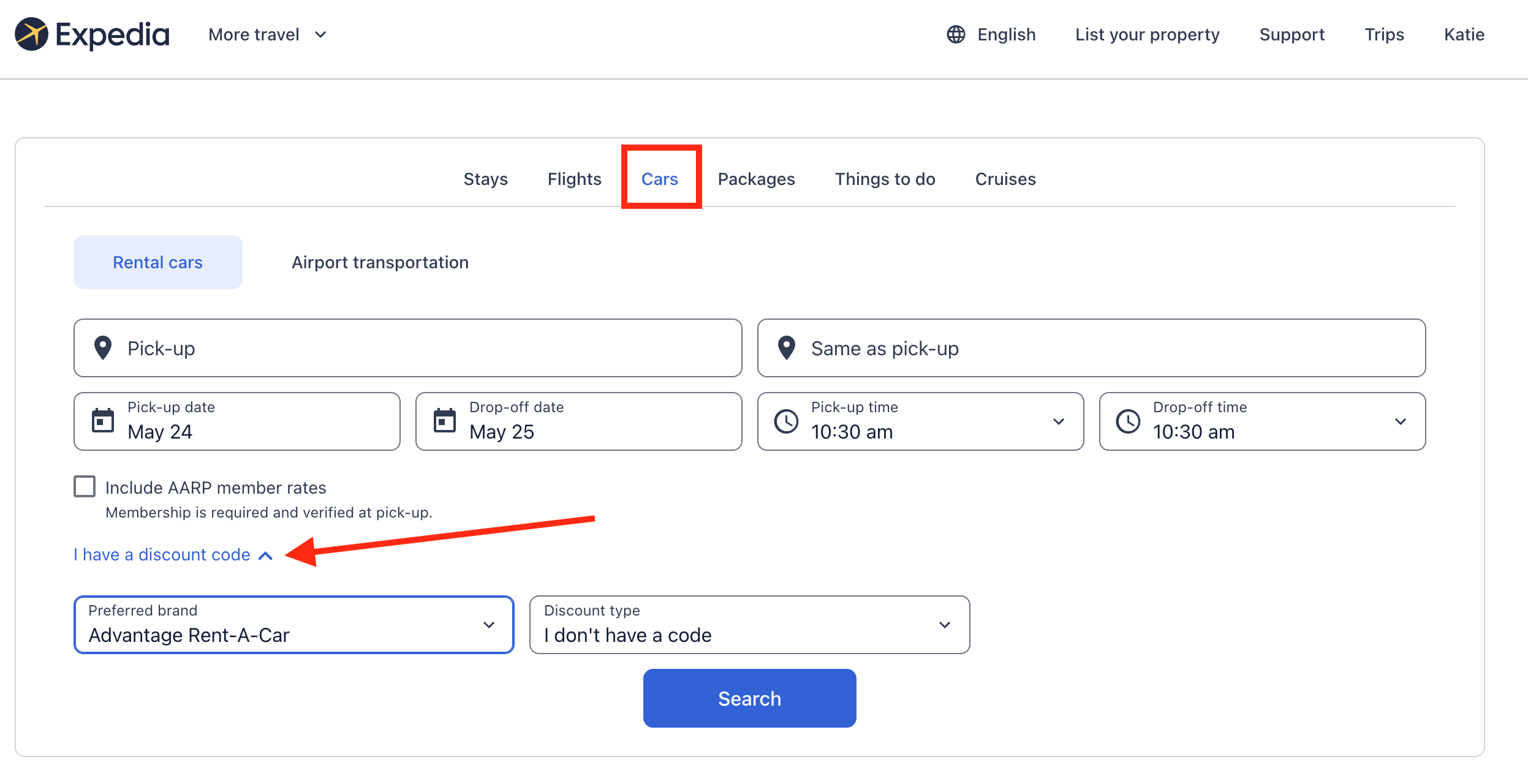Screen dimensions: 1528x784
Task: Expand the More travel dropdown
Action: (x=266, y=34)
